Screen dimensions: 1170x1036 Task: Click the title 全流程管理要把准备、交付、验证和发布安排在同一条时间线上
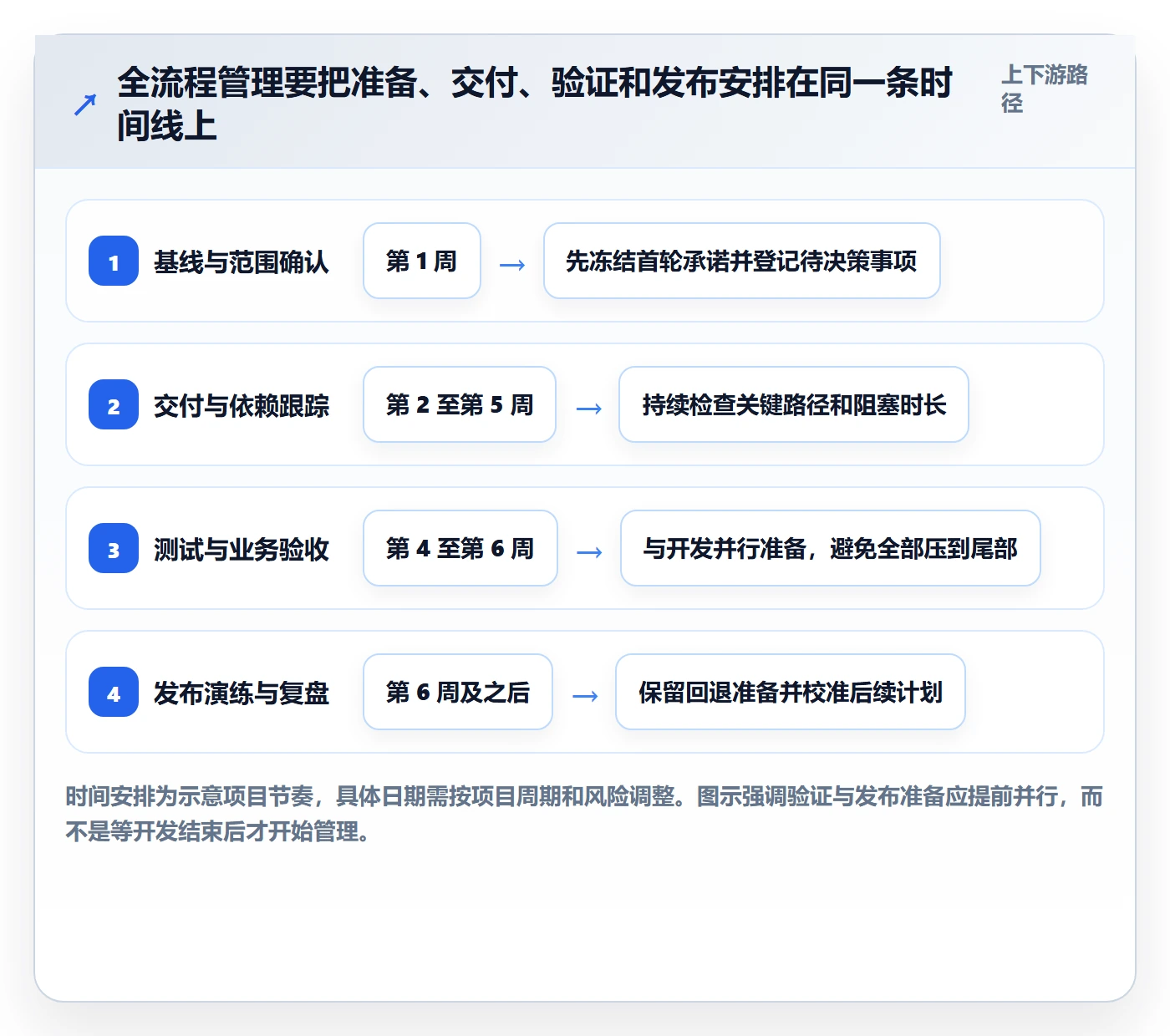(x=535, y=104)
